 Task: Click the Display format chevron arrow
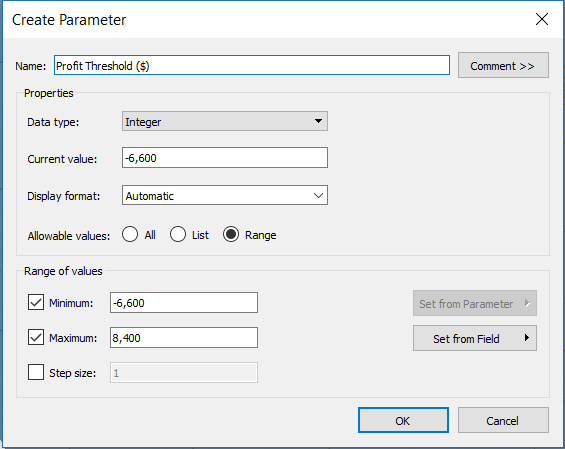pyautogui.click(x=318, y=195)
